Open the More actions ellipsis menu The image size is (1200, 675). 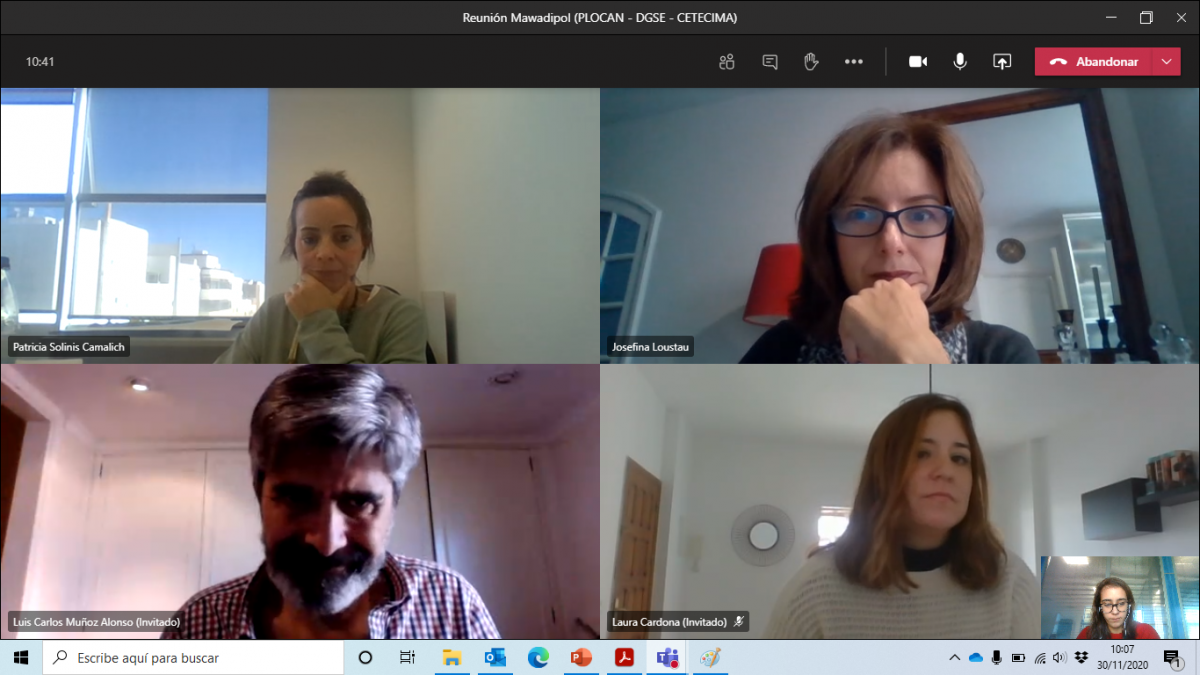click(853, 62)
